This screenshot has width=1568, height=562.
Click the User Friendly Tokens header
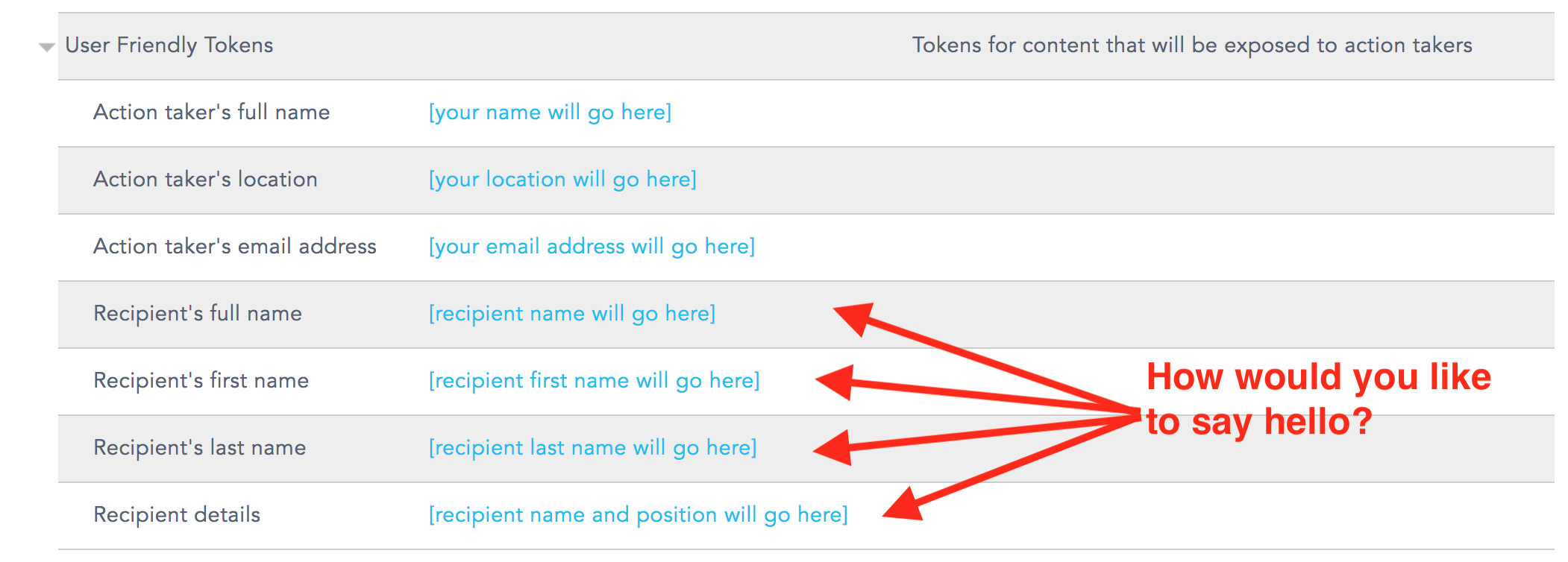[169, 45]
